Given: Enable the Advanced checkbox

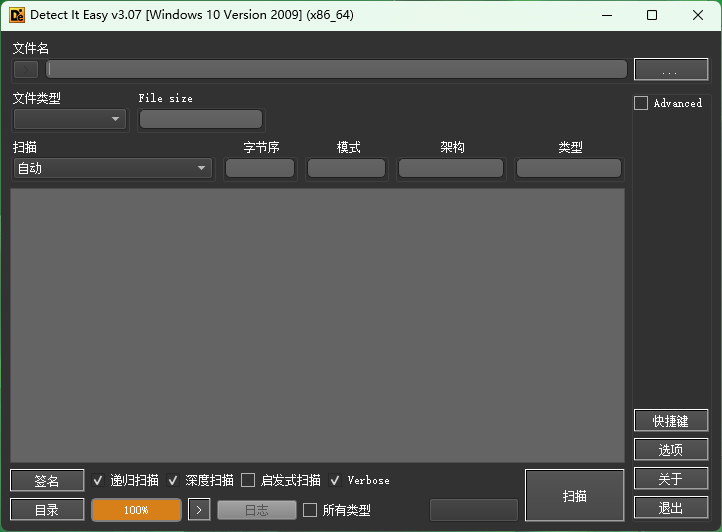Looking at the screenshot, I should [641, 103].
